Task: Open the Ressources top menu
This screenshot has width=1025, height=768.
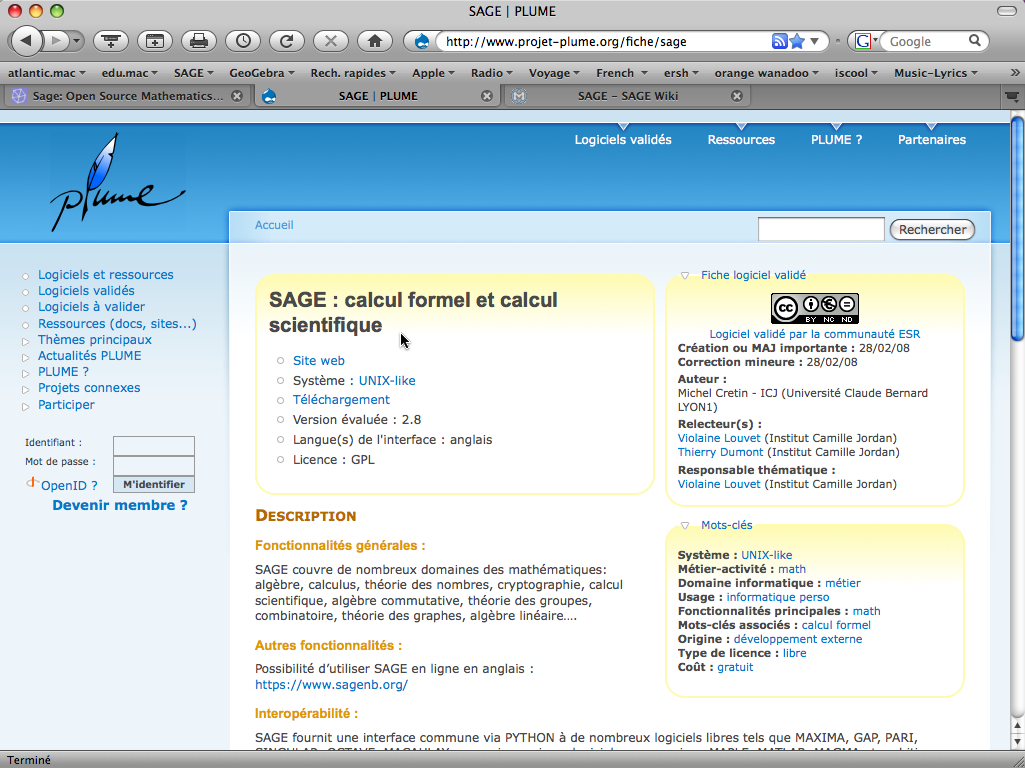Action: coord(741,139)
